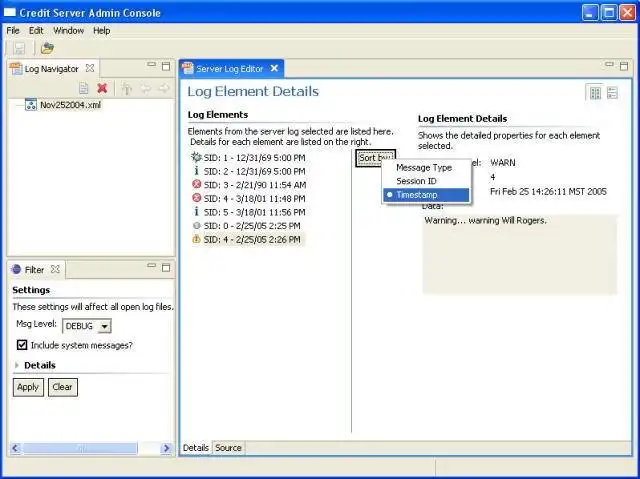This screenshot has height=479, width=640.
Task: Maximize the Filter panel
Action: [x=166, y=268]
